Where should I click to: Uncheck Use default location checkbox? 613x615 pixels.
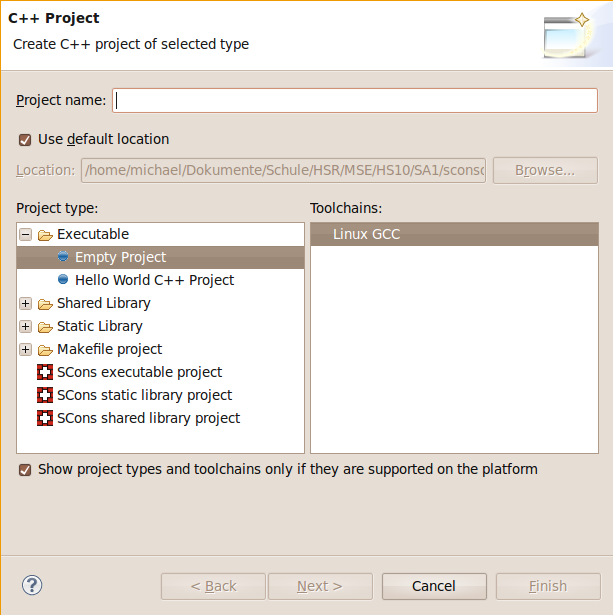coord(25,140)
